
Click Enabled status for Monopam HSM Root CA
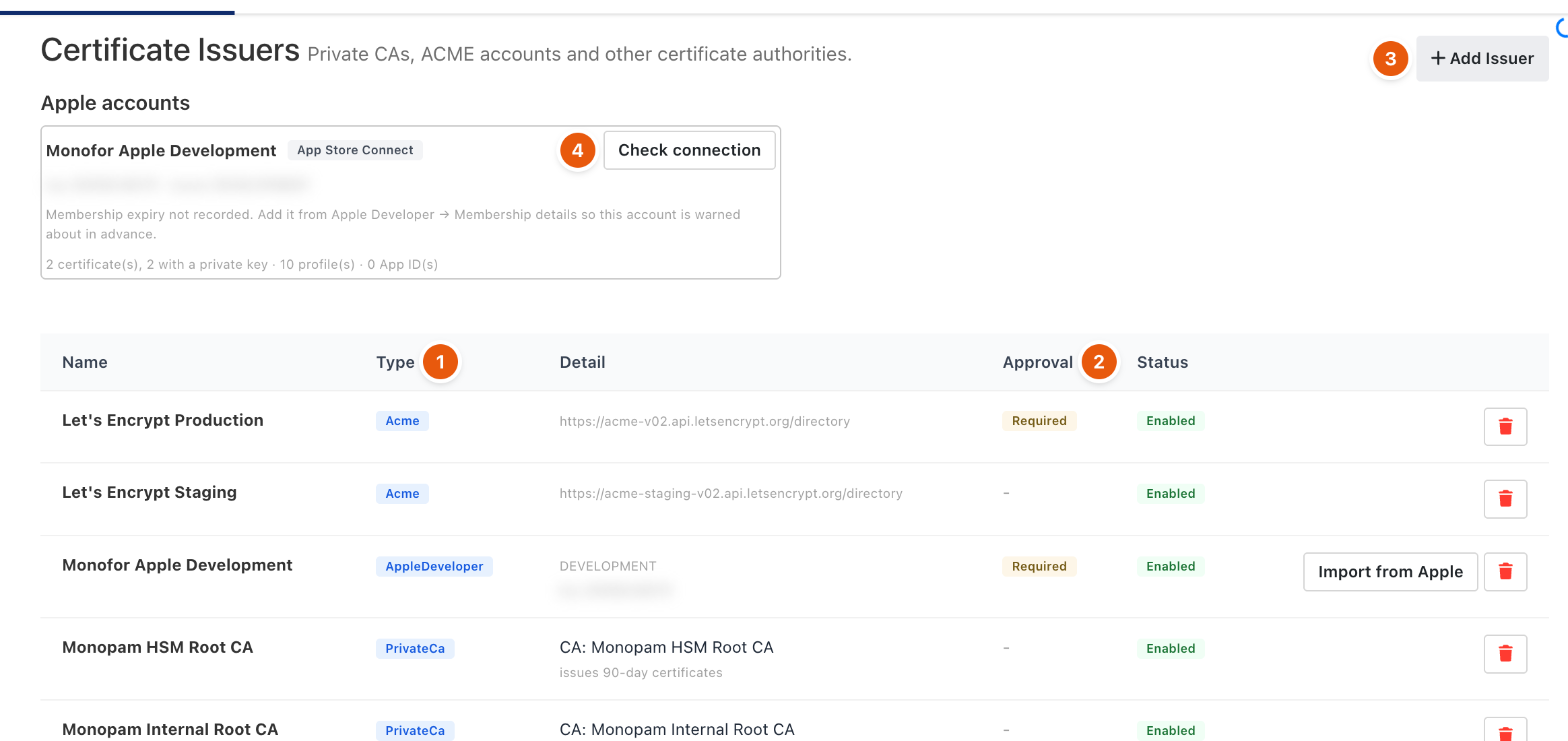1171,648
